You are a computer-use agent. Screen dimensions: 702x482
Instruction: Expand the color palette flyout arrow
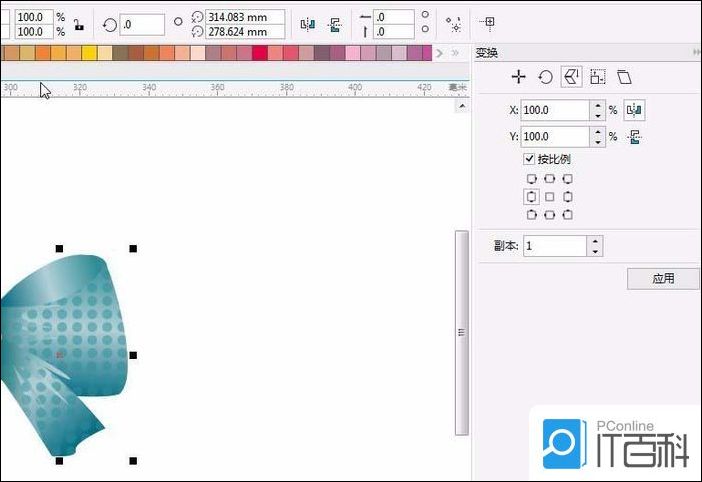tap(441, 53)
